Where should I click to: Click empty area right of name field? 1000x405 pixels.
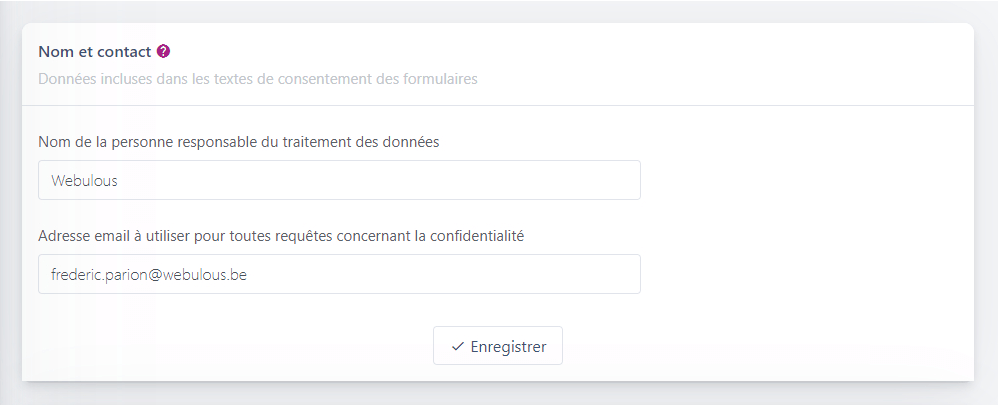[804, 180]
